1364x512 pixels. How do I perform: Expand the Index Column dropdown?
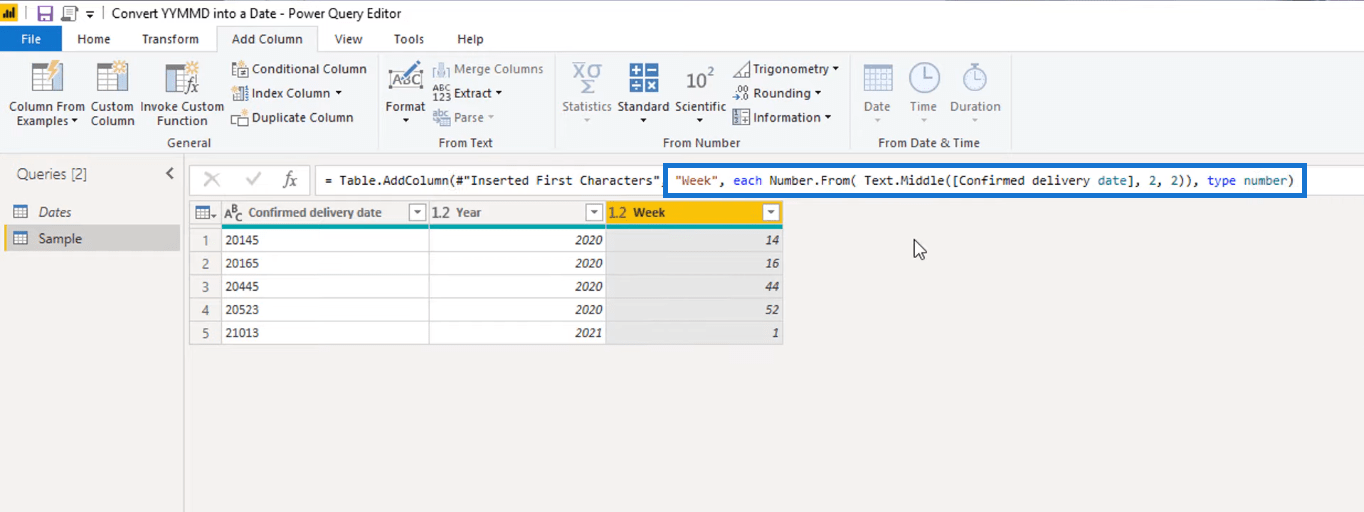click(x=338, y=93)
